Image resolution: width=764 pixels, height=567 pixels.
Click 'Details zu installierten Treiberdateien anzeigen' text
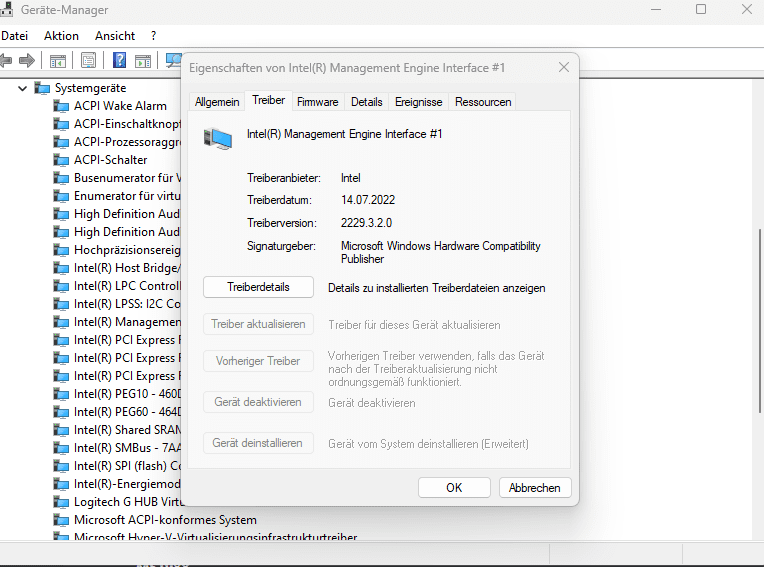click(x=437, y=288)
